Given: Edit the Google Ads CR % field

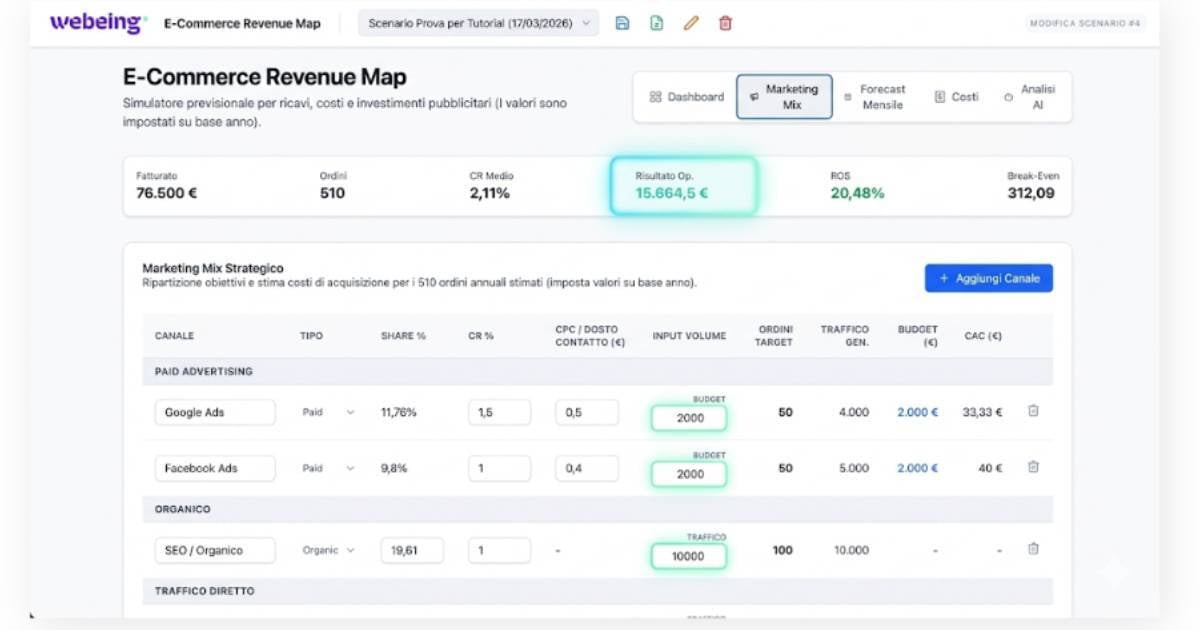Looking at the screenshot, I should pos(499,412).
